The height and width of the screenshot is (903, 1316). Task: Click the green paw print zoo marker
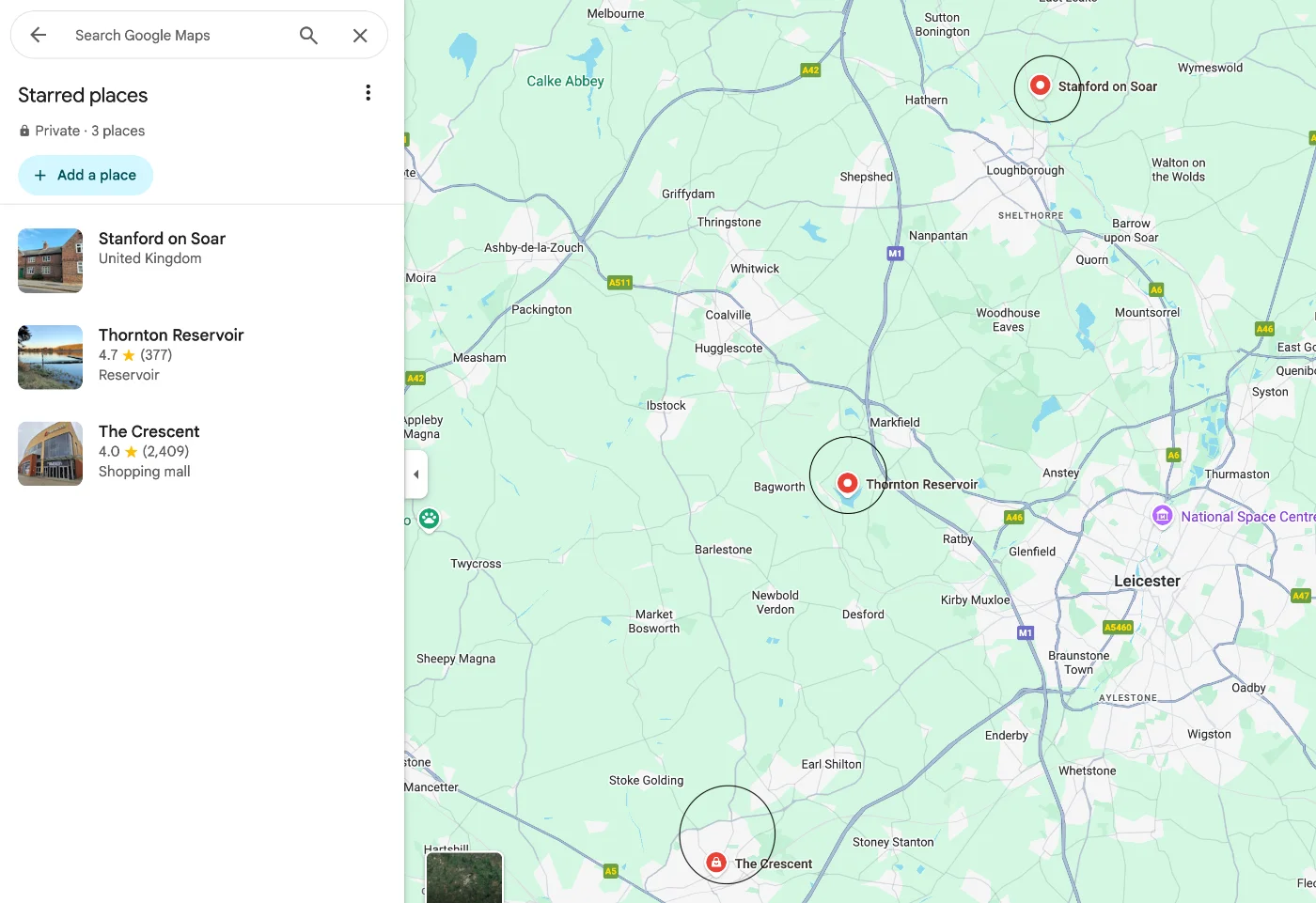430,518
